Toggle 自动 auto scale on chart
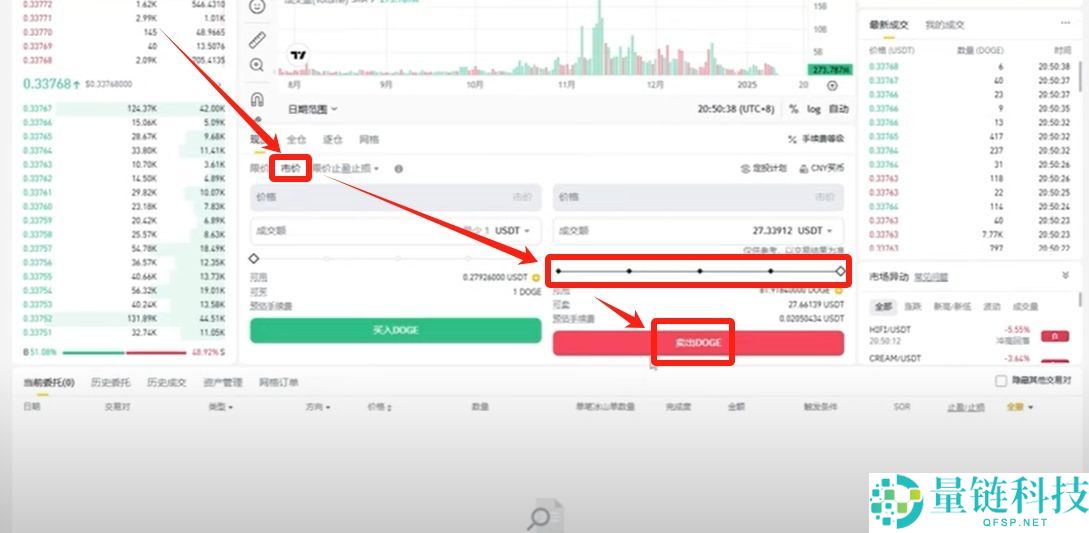Screen dimensions: 1089x533 (x=838, y=109)
